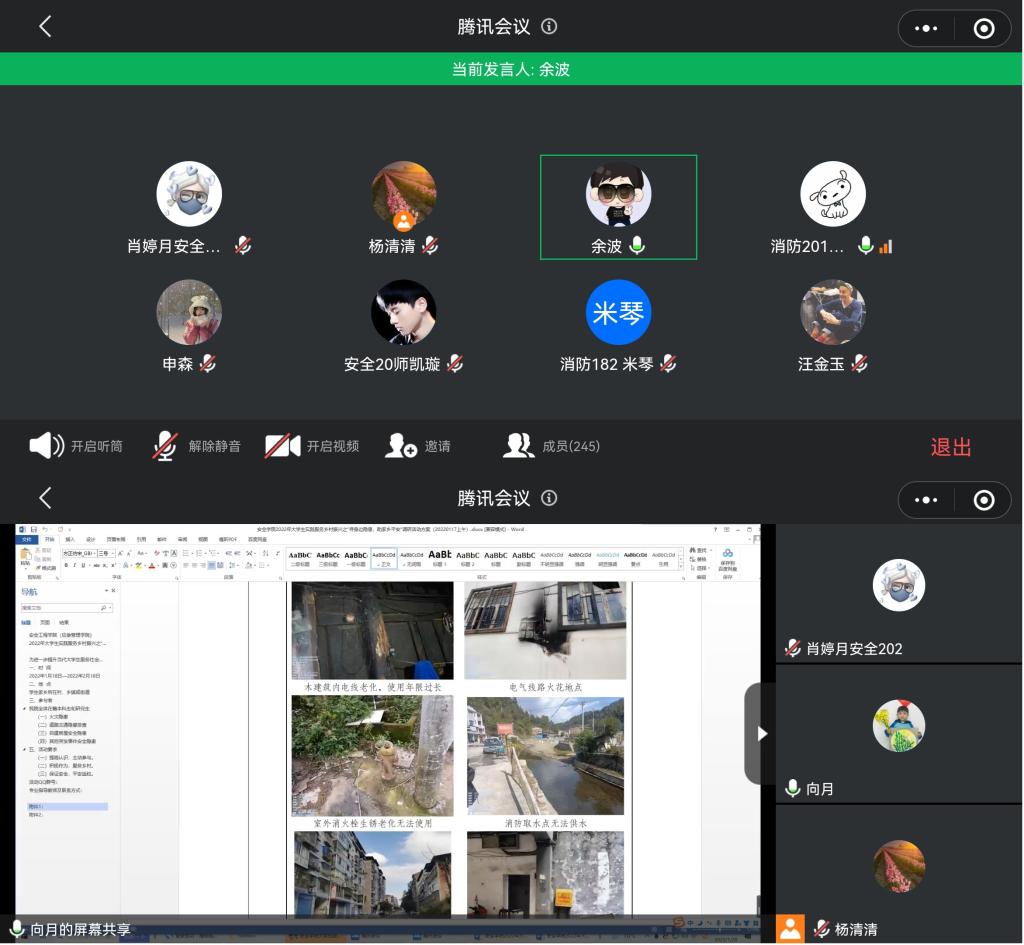Click the 向月的屏幕共享 label
The image size is (1024, 945).
click(x=80, y=929)
